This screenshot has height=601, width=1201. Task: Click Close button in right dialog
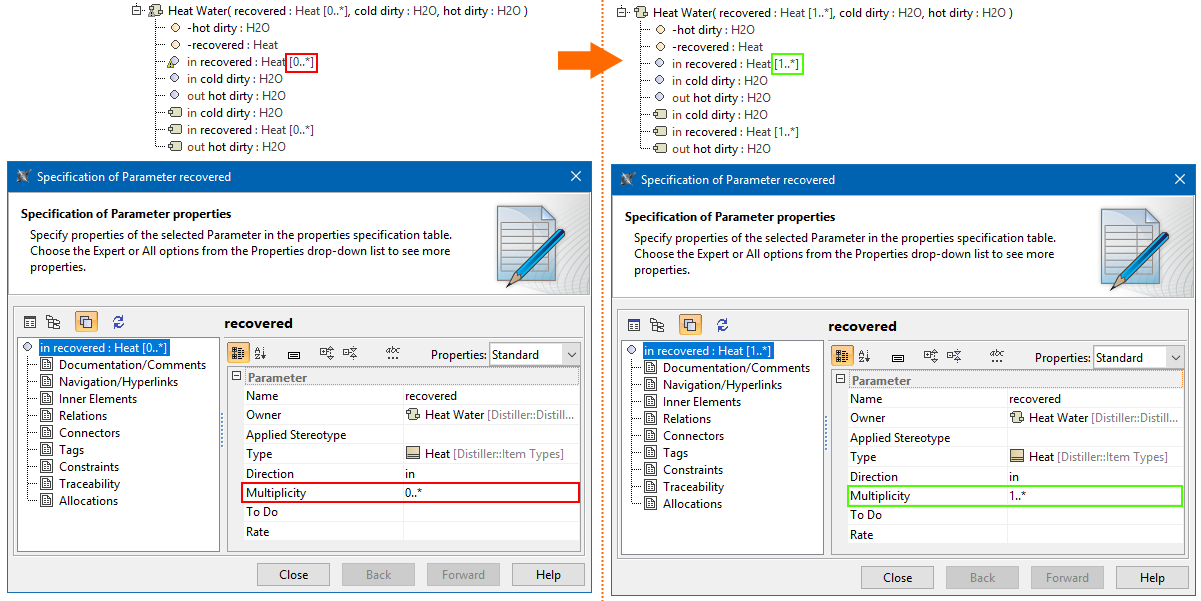[898, 578]
